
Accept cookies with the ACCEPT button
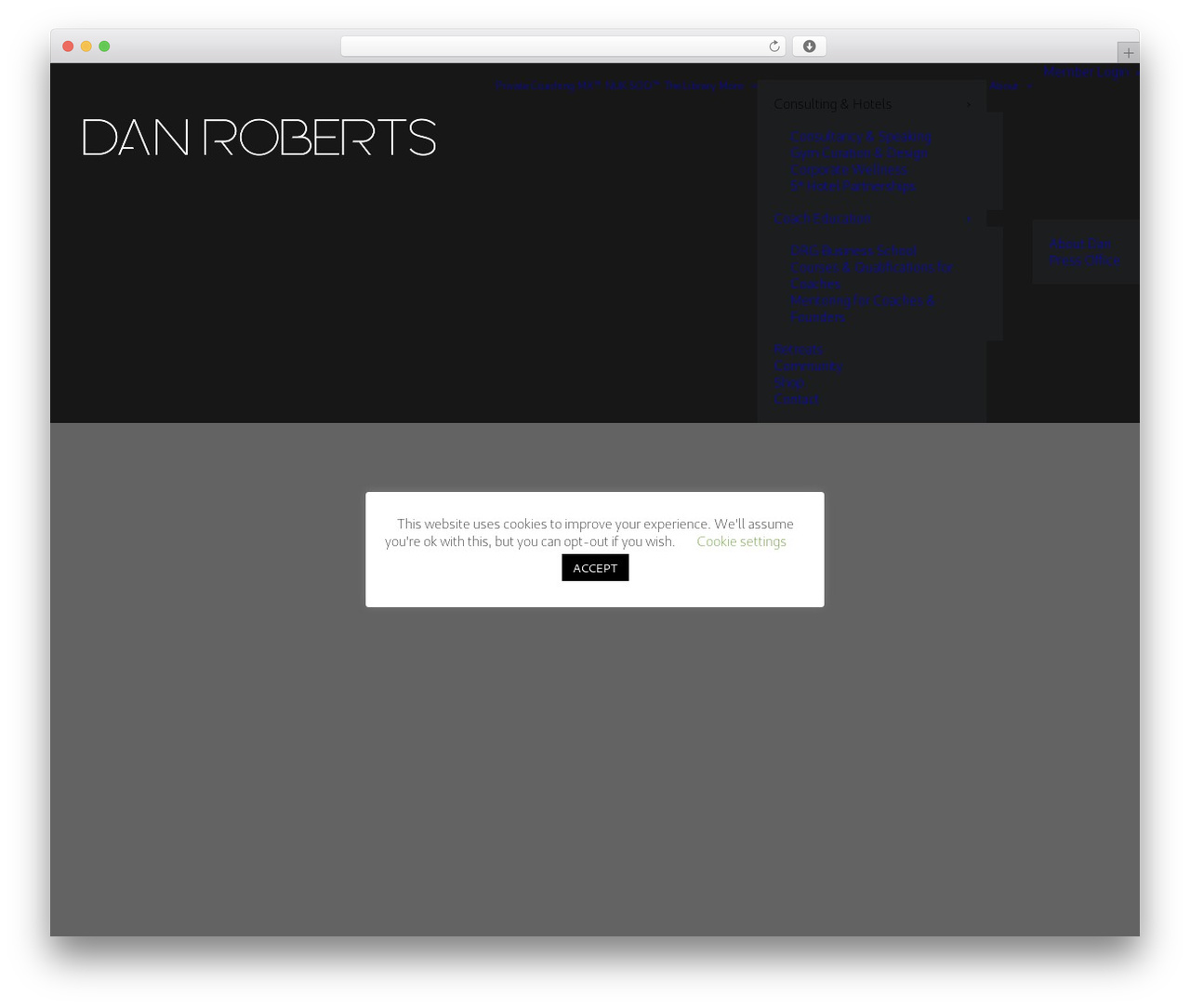pos(595,567)
